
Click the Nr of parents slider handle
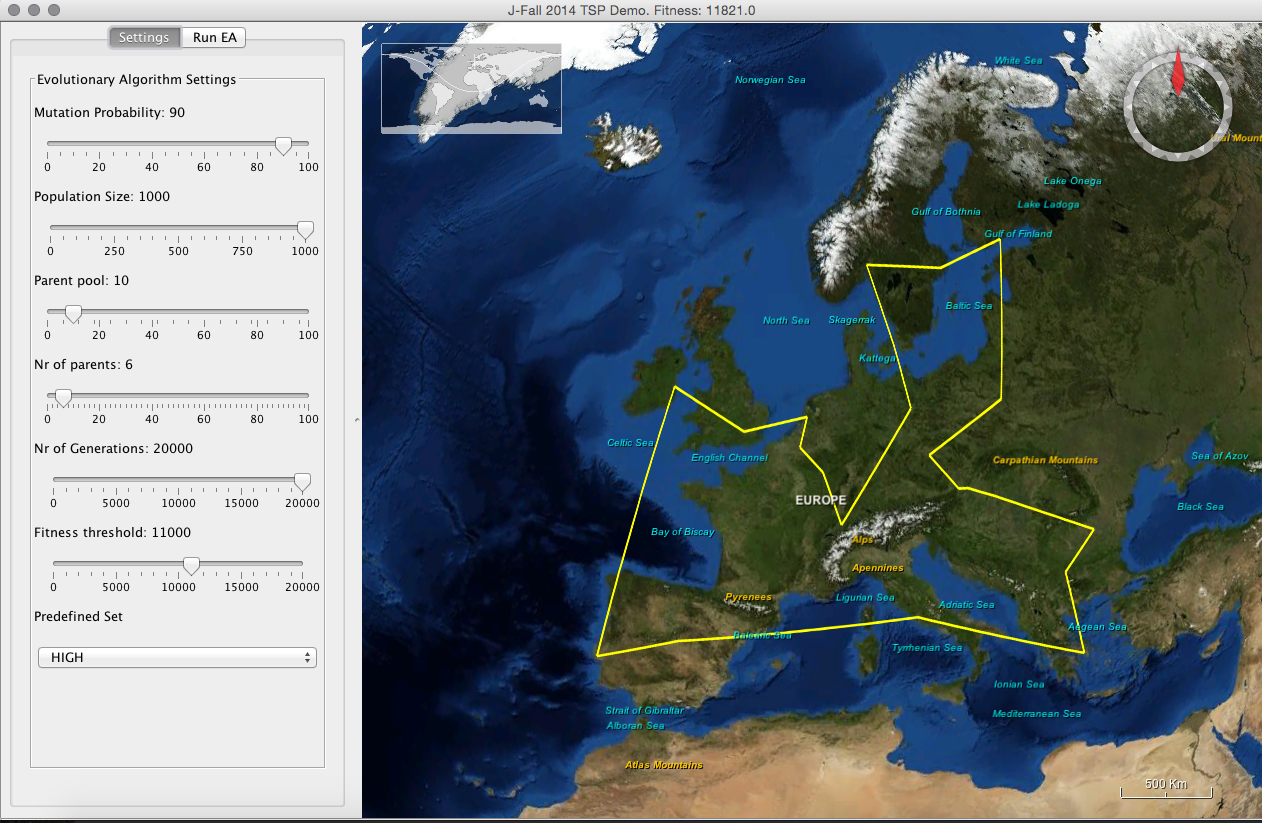pos(63,398)
